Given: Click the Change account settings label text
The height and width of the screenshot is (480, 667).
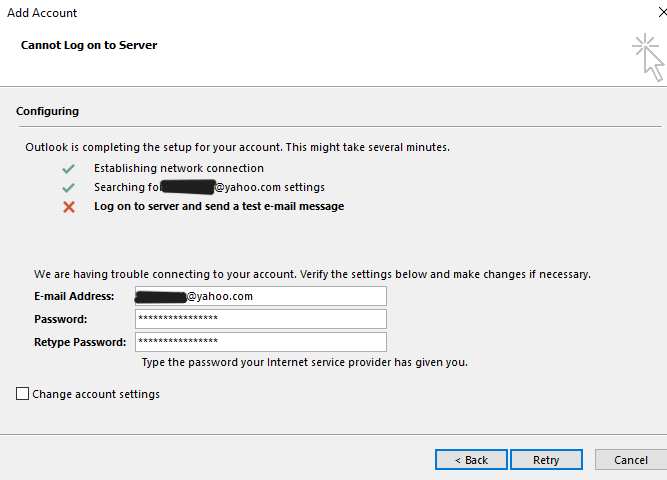Looking at the screenshot, I should [x=96, y=394].
